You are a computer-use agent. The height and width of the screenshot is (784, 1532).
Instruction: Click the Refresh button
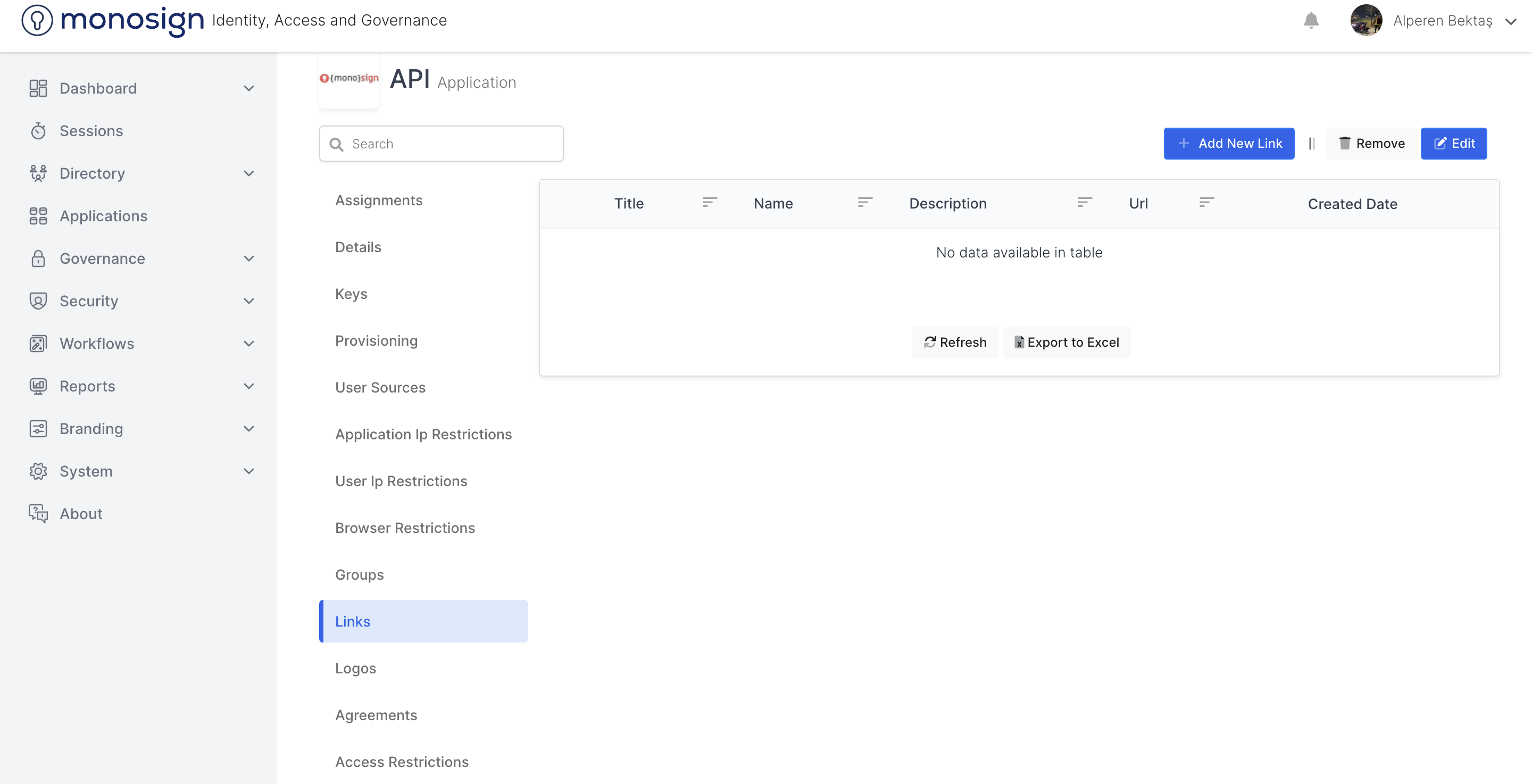(955, 343)
